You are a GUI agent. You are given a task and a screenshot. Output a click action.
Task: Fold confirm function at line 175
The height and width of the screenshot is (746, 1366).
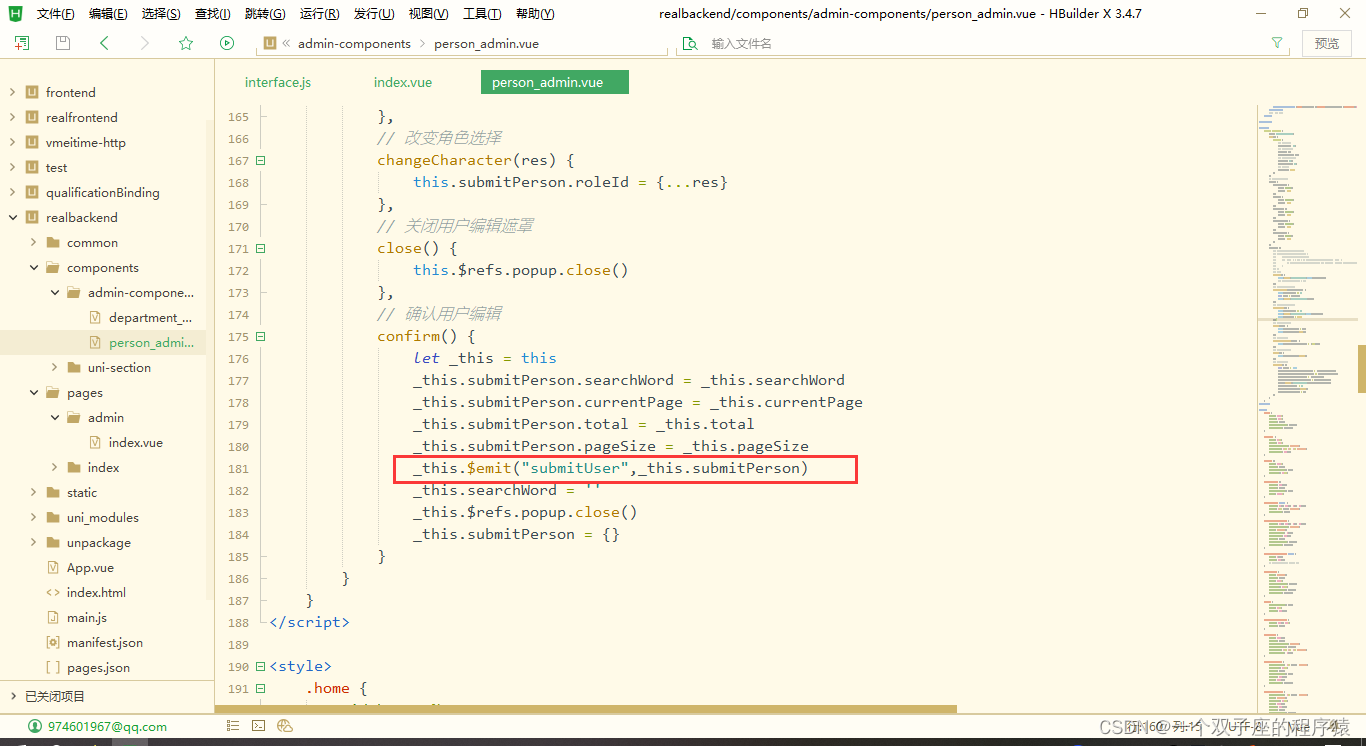pos(261,336)
